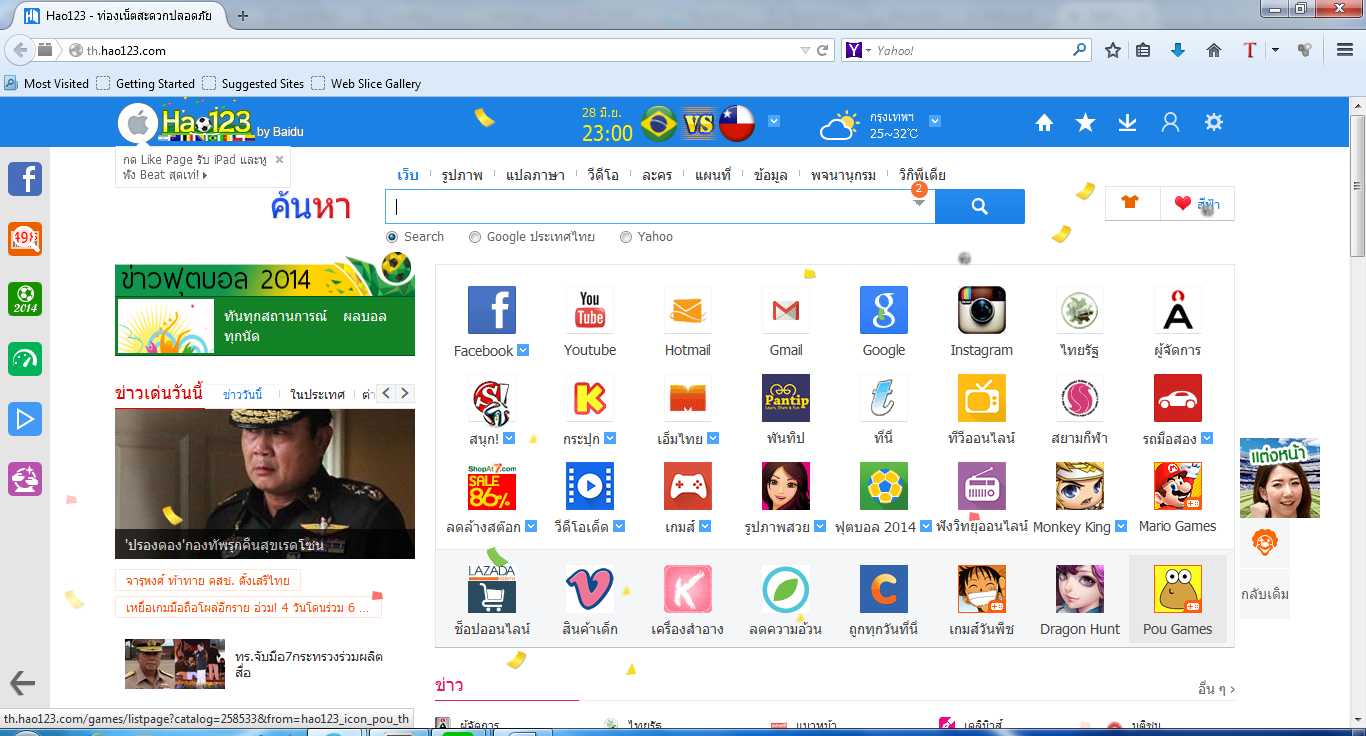This screenshot has height=736, width=1366.
Task: Click the Facebook icon in the left sidebar
Action: point(25,179)
